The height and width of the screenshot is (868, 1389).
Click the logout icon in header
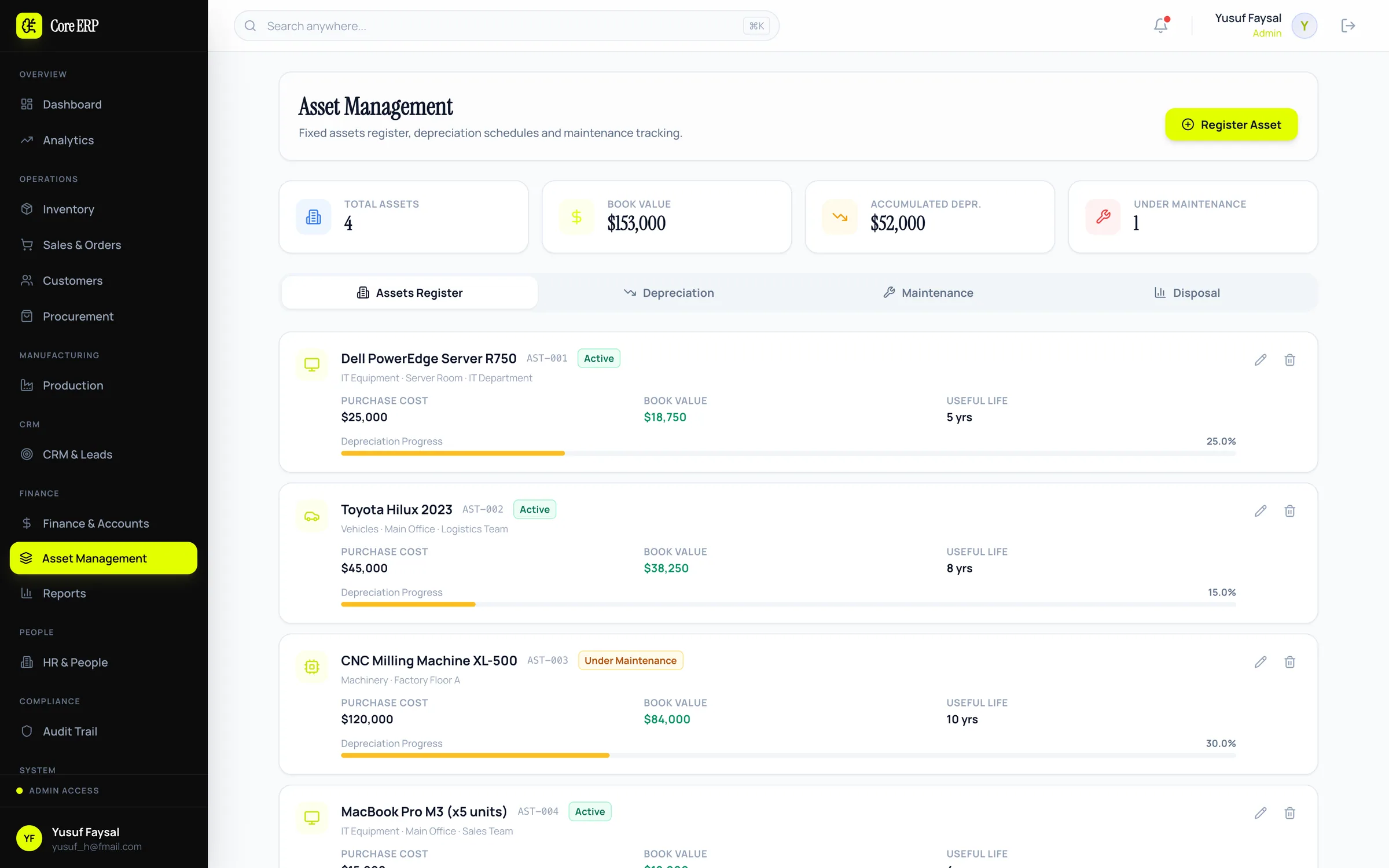tap(1348, 25)
